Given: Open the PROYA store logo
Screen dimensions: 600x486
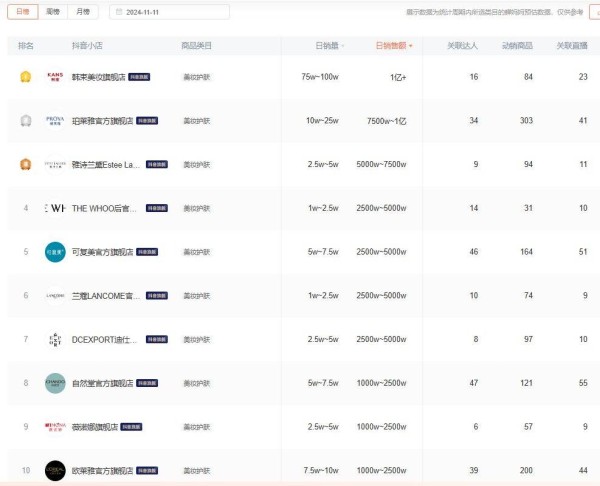Looking at the screenshot, I should tap(55, 121).
